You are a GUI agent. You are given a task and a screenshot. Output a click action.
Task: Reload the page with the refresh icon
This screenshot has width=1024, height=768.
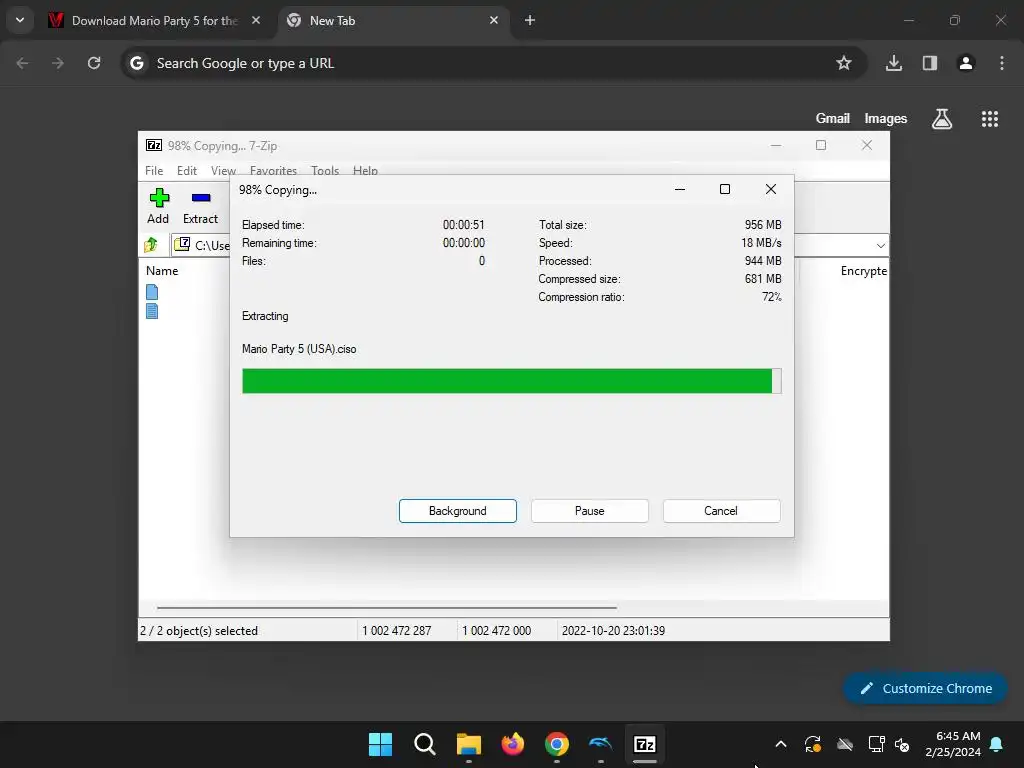tap(94, 63)
